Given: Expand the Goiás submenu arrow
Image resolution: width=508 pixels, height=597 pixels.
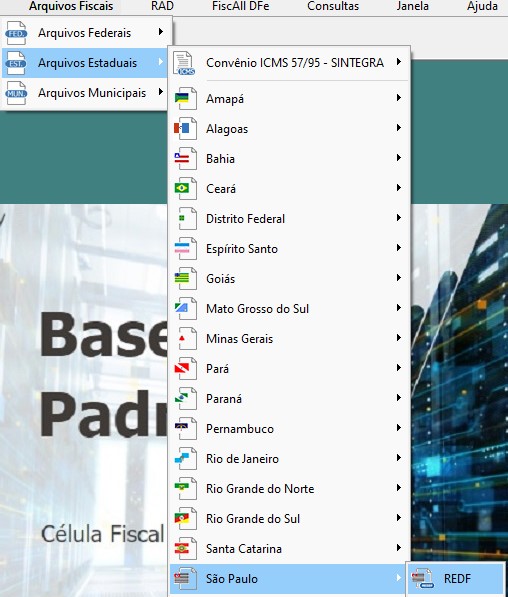Looking at the screenshot, I should point(399,278).
